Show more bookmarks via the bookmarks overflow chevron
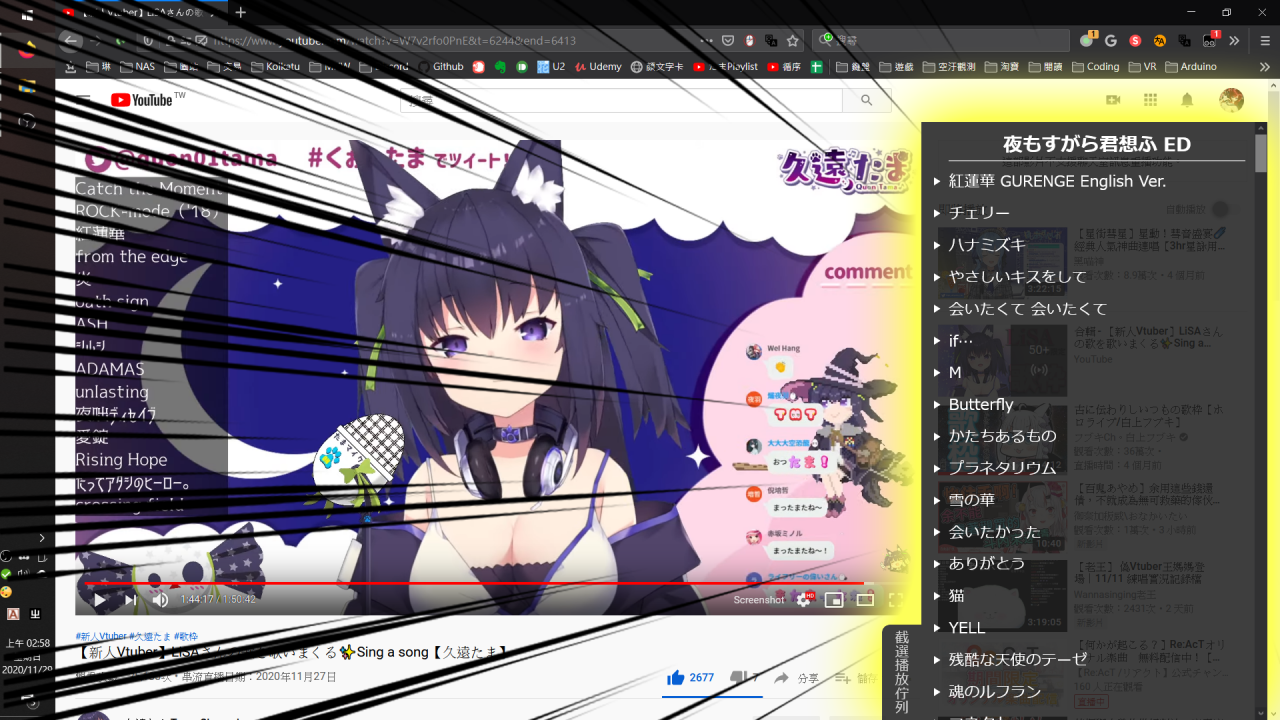The image size is (1280, 720). (1264, 67)
